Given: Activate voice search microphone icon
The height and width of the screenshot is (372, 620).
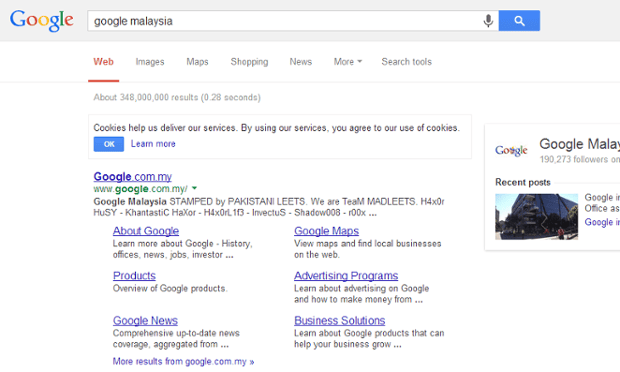Looking at the screenshot, I should pos(488,21).
